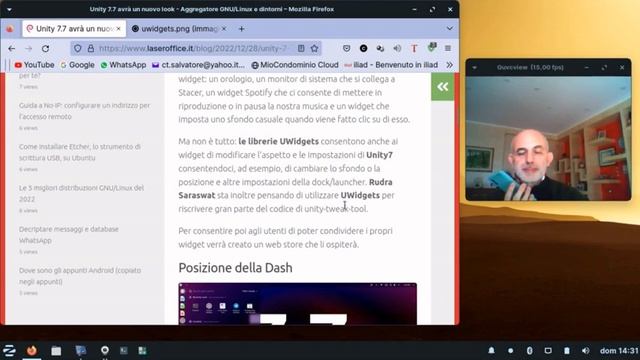The image size is (640, 360).
Task: Open the display tray icon
Action: [x=548, y=350]
